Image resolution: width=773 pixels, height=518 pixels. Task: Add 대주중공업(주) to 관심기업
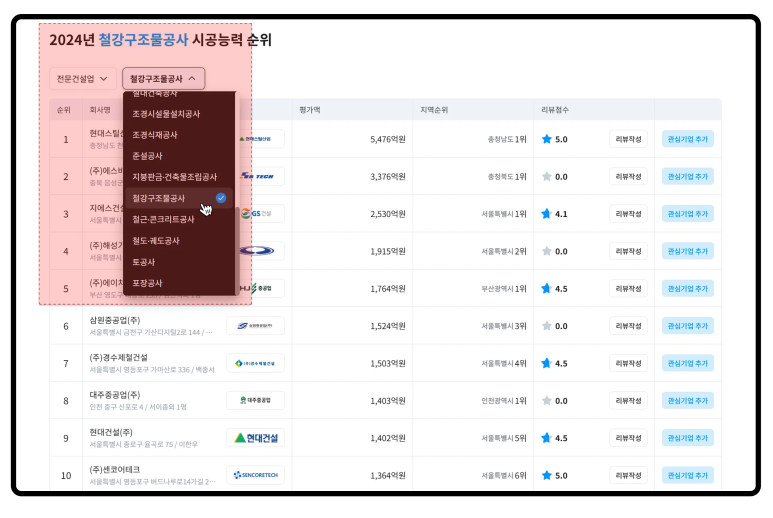coord(688,401)
